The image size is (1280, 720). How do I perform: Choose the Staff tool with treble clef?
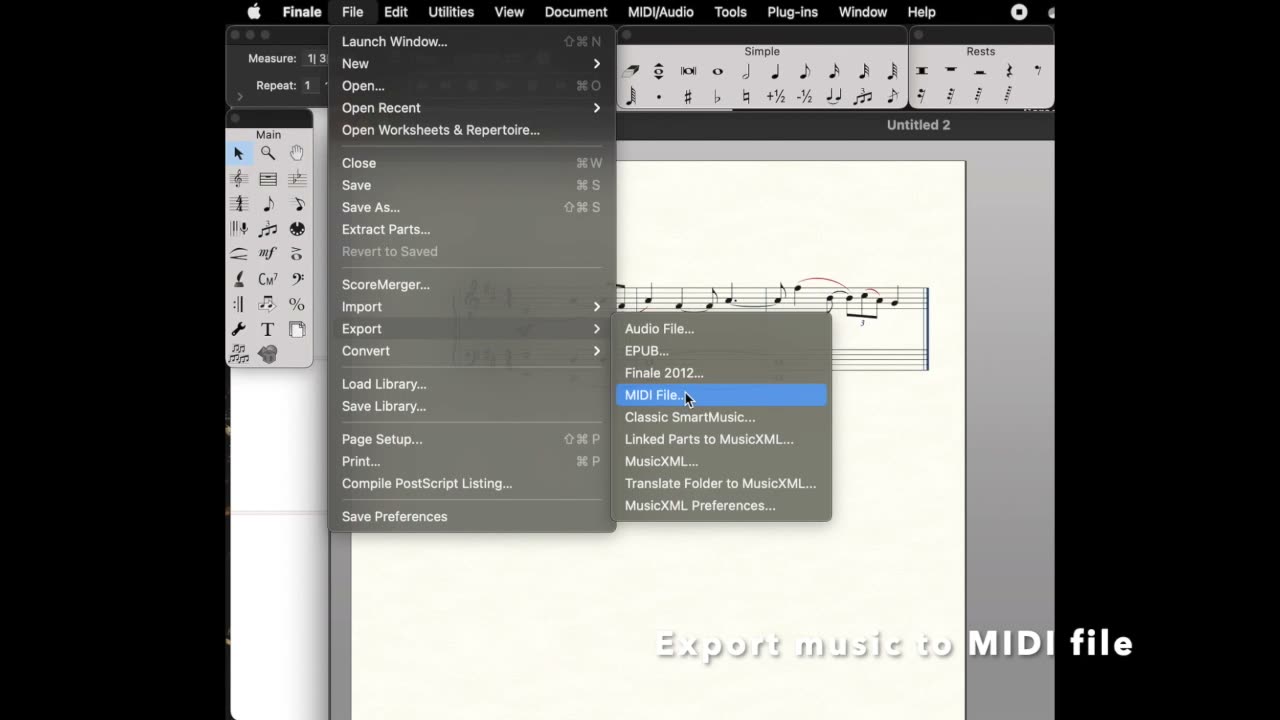click(239, 179)
